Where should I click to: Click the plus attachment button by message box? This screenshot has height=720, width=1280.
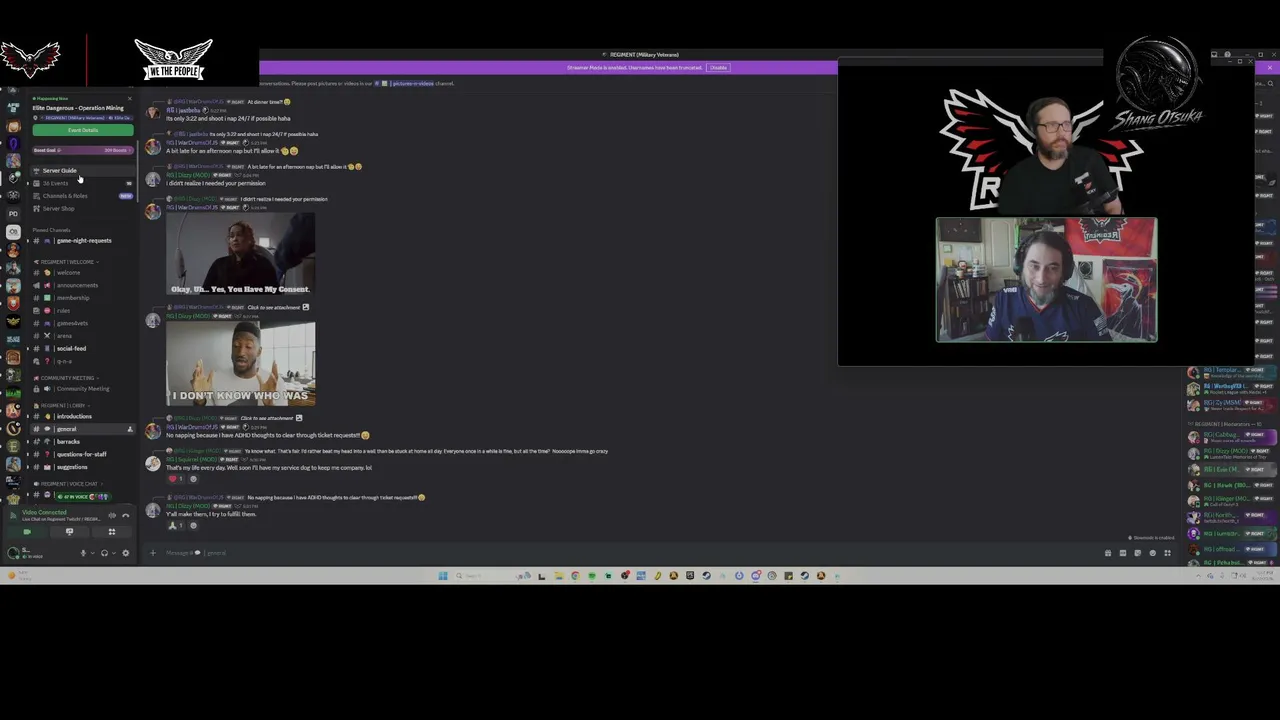pyautogui.click(x=153, y=553)
